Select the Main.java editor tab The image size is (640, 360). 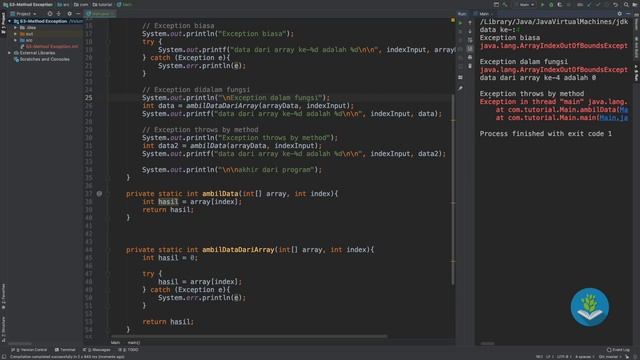(x=99, y=13)
